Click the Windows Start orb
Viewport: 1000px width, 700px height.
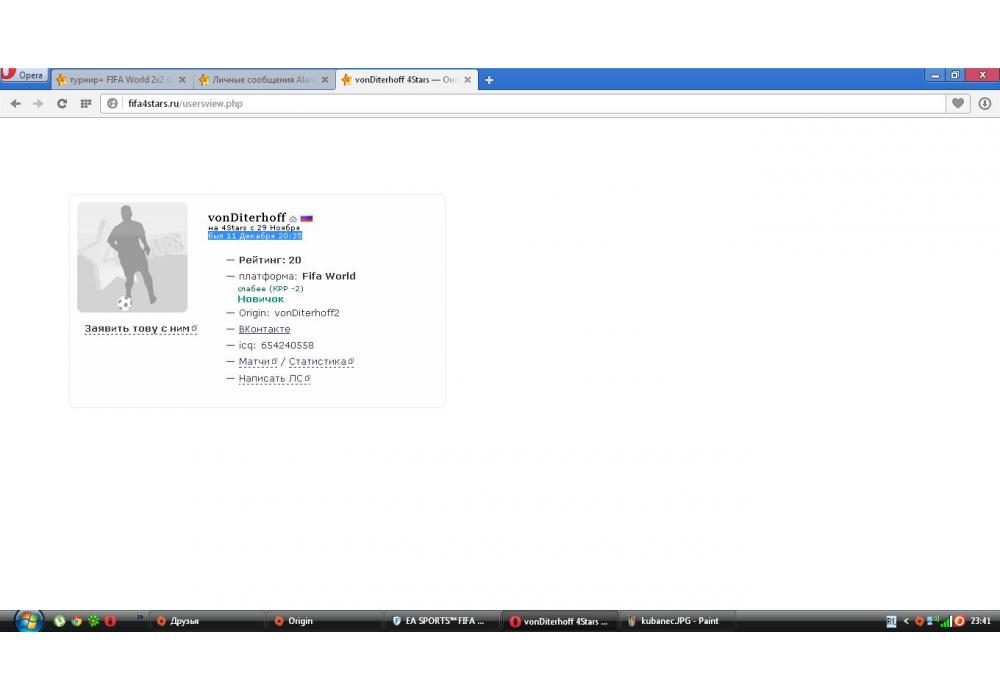click(28, 621)
